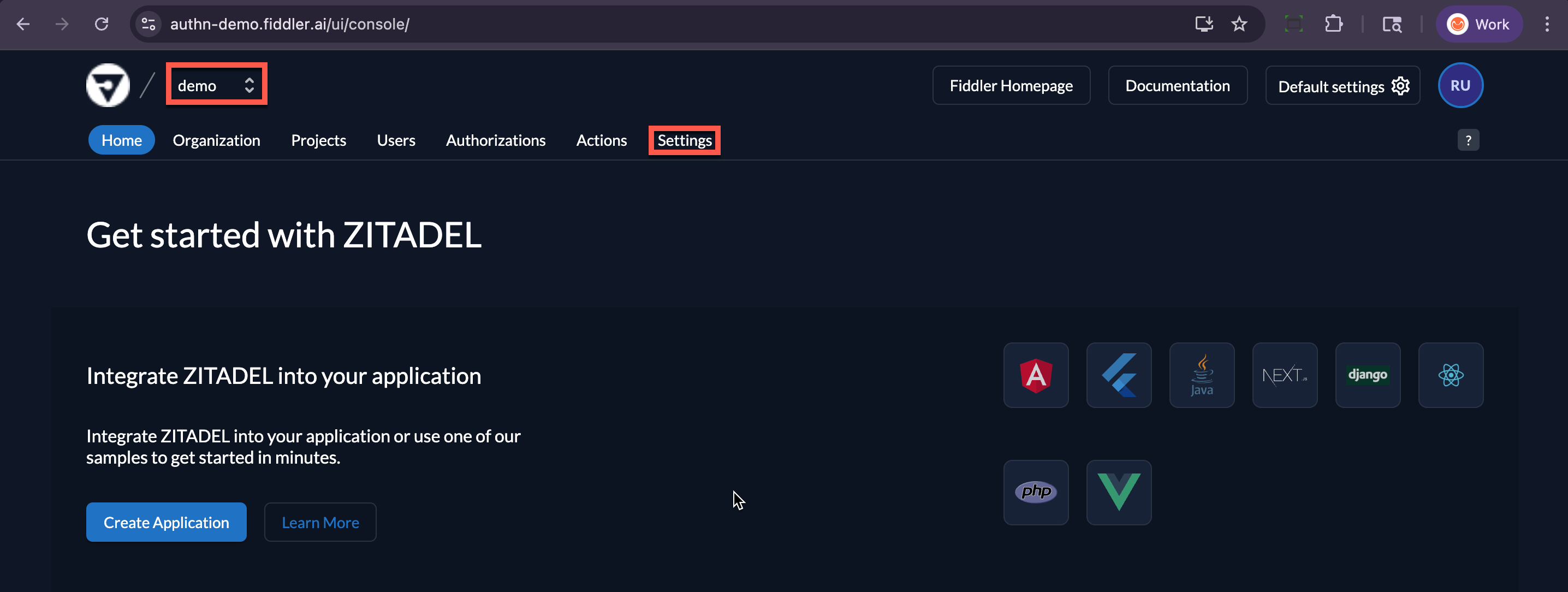Switch to the Settings tab
The height and width of the screenshot is (592, 1568).
(684, 140)
